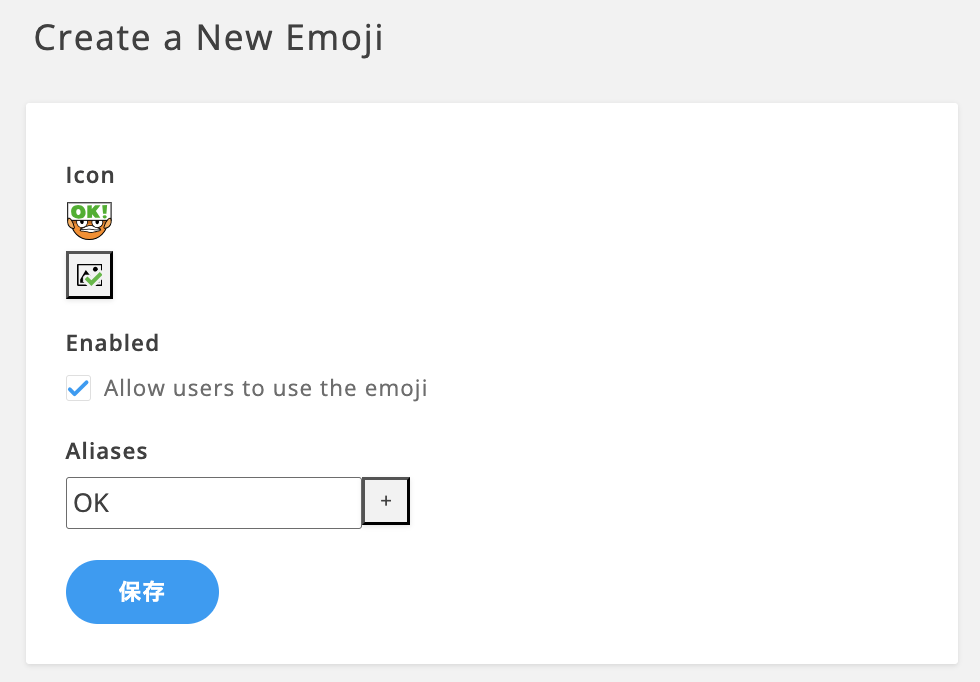The image size is (980, 682).
Task: Click the "Create a New Emoji" heading
Action: [209, 38]
